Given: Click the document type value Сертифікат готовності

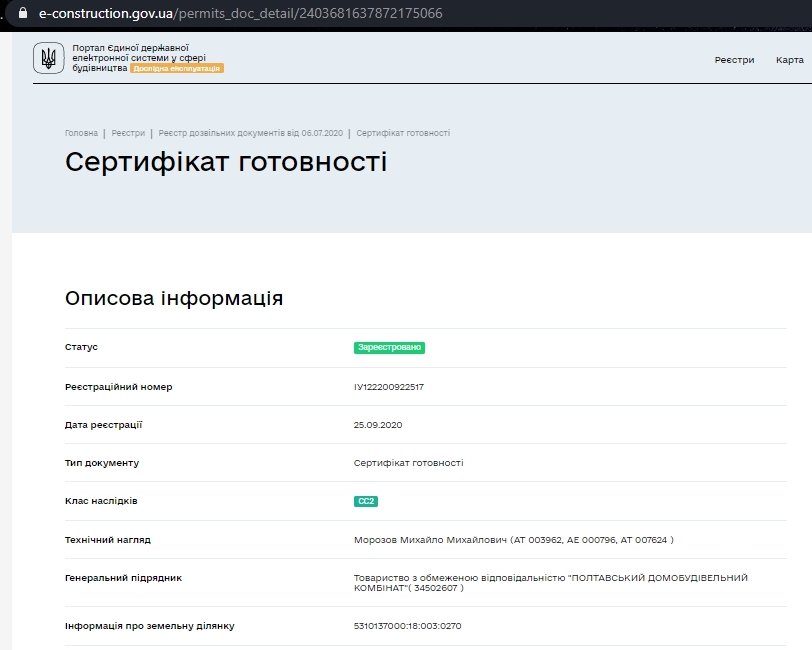Looking at the screenshot, I should click(x=409, y=463).
